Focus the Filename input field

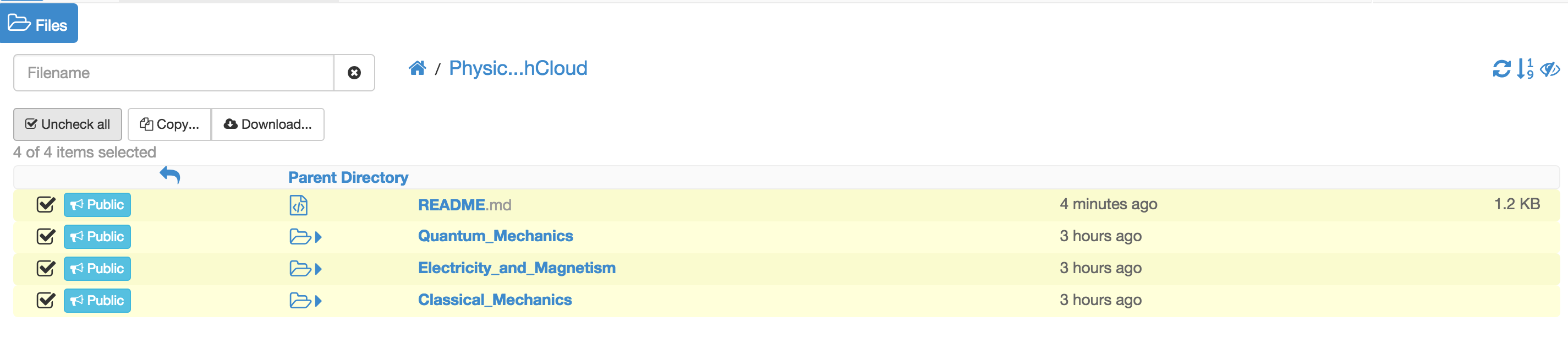pyautogui.click(x=173, y=73)
